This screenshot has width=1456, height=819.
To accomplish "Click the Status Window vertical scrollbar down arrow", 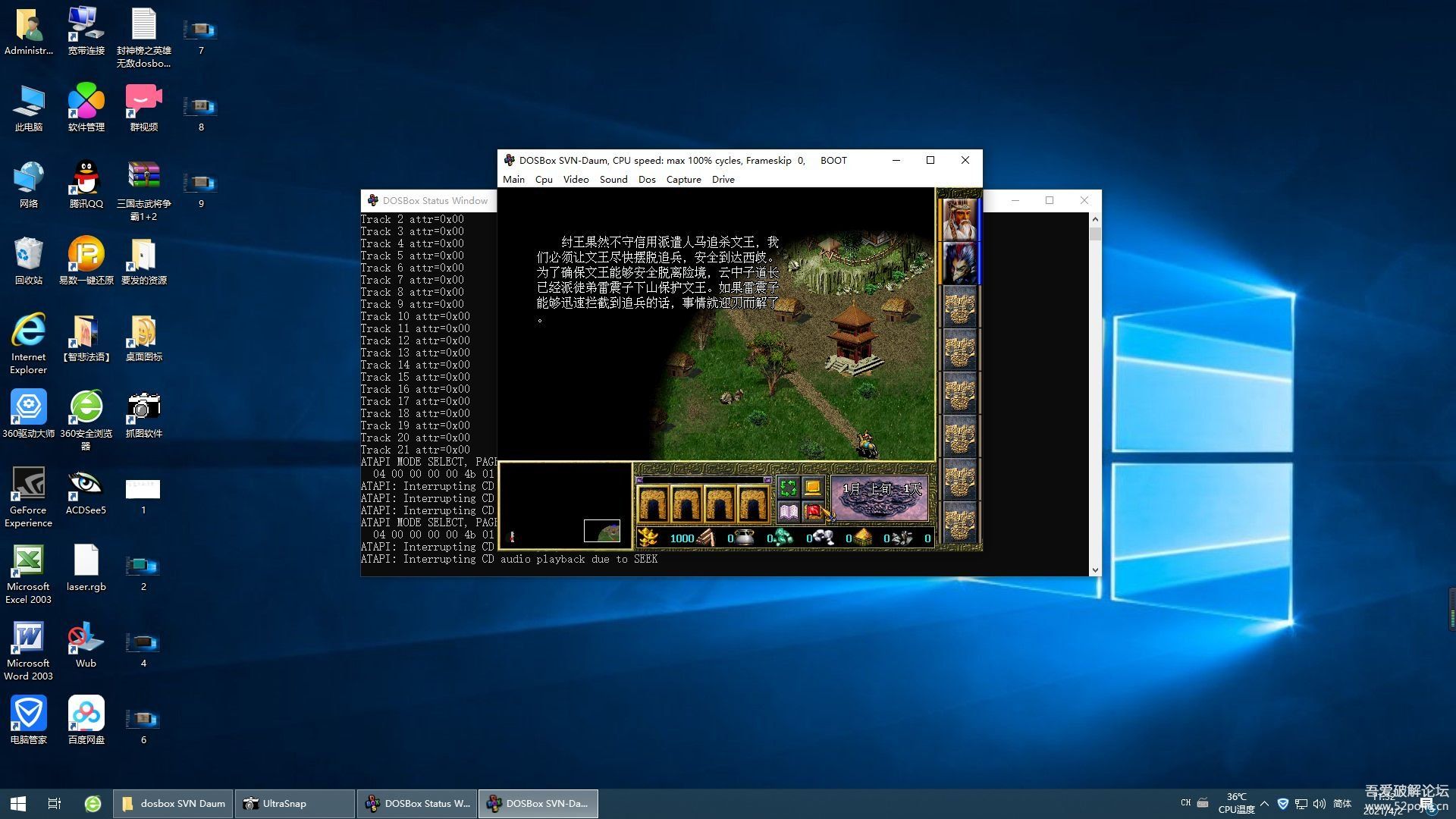I will click(1095, 570).
